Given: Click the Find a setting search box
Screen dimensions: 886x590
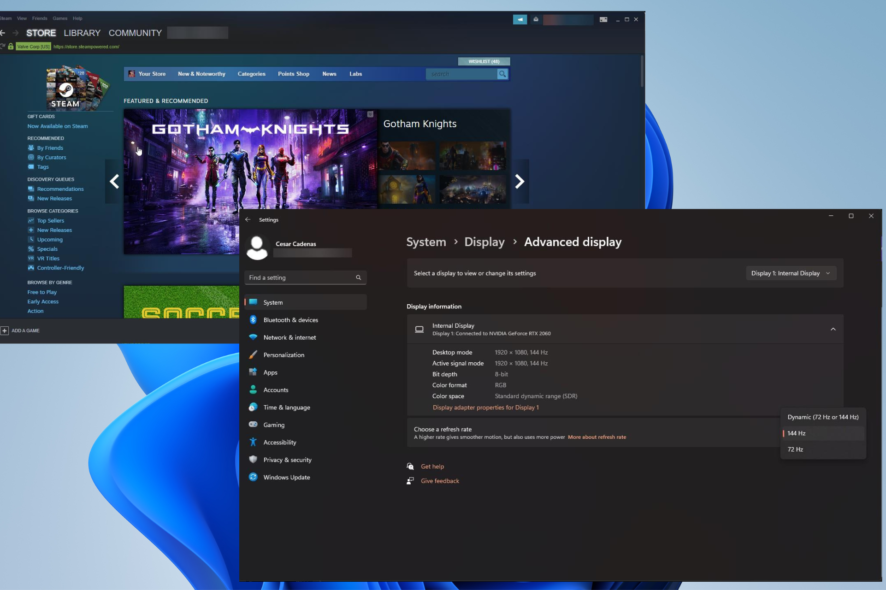Looking at the screenshot, I should pyautogui.click(x=306, y=277).
